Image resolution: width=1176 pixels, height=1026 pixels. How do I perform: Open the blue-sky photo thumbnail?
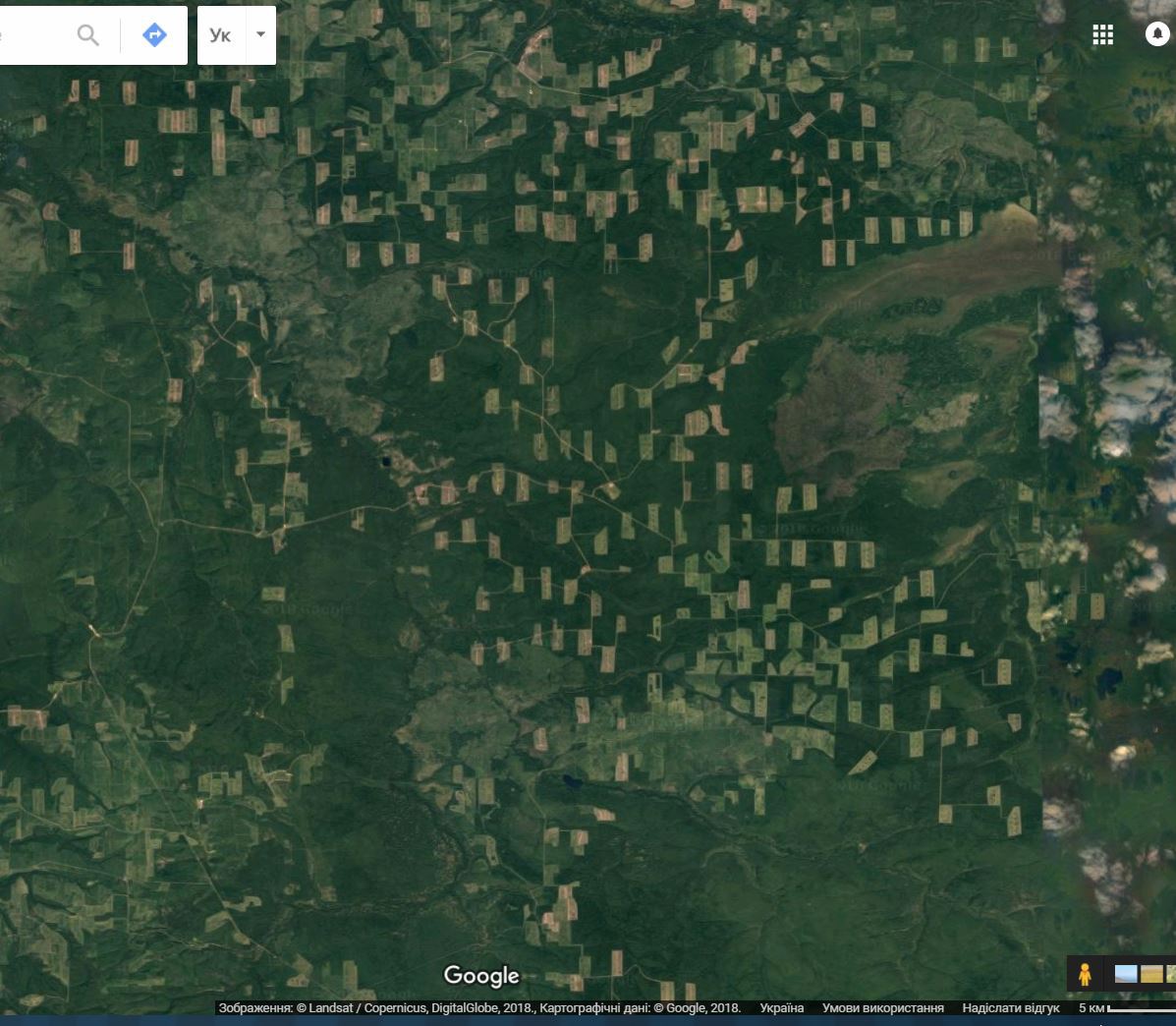pyautogui.click(x=1126, y=974)
